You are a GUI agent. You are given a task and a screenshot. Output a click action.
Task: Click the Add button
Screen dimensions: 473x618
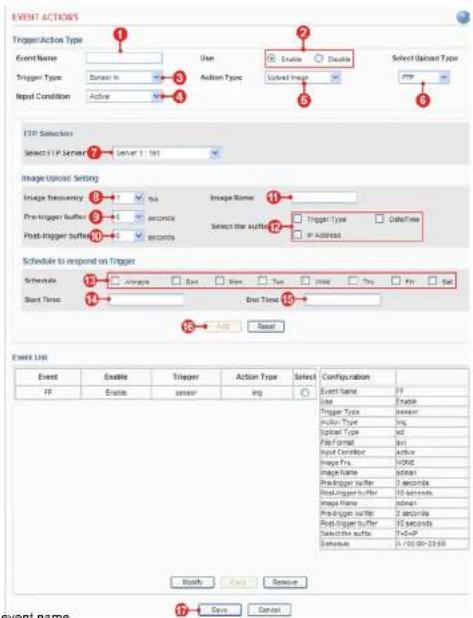[x=223, y=326]
